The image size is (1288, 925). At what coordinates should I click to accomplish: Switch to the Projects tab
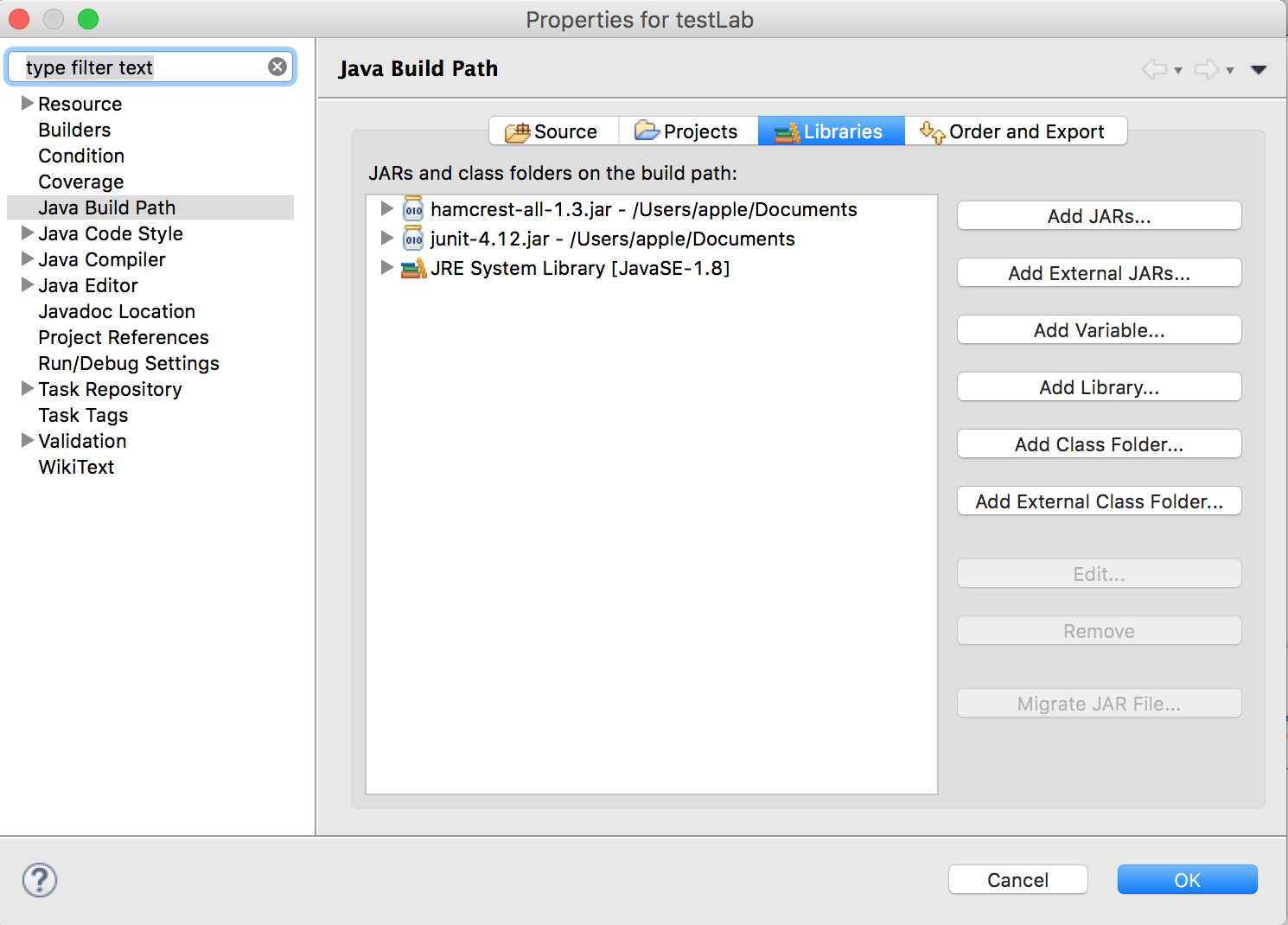[x=688, y=131]
